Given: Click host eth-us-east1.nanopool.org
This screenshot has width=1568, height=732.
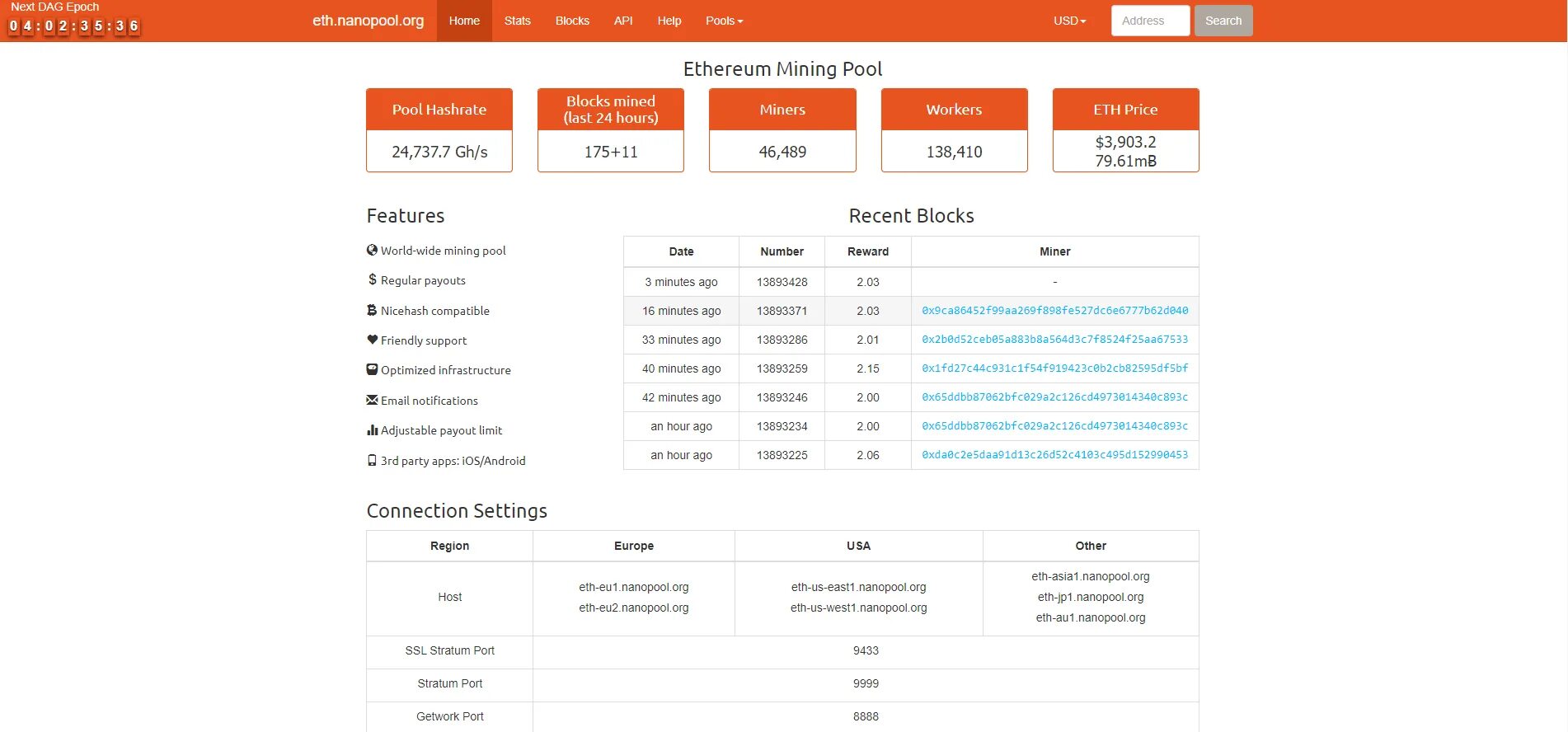Looking at the screenshot, I should [x=858, y=587].
